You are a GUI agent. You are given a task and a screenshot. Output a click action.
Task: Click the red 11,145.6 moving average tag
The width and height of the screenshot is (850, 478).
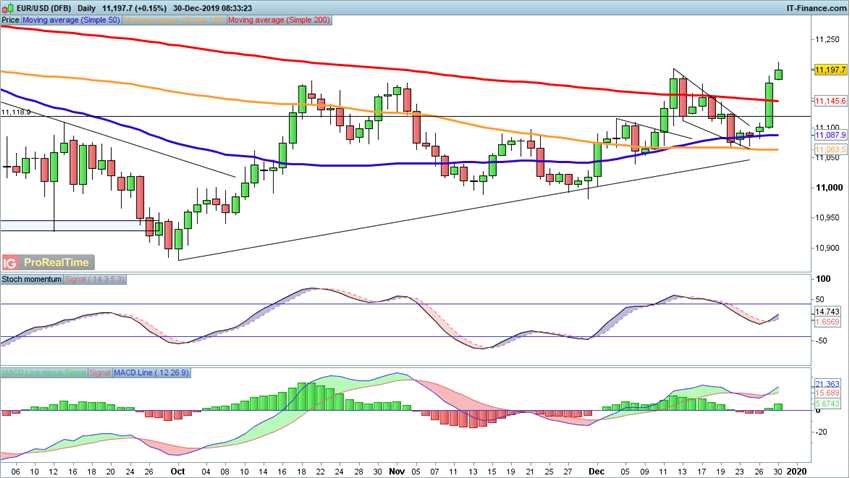click(830, 101)
